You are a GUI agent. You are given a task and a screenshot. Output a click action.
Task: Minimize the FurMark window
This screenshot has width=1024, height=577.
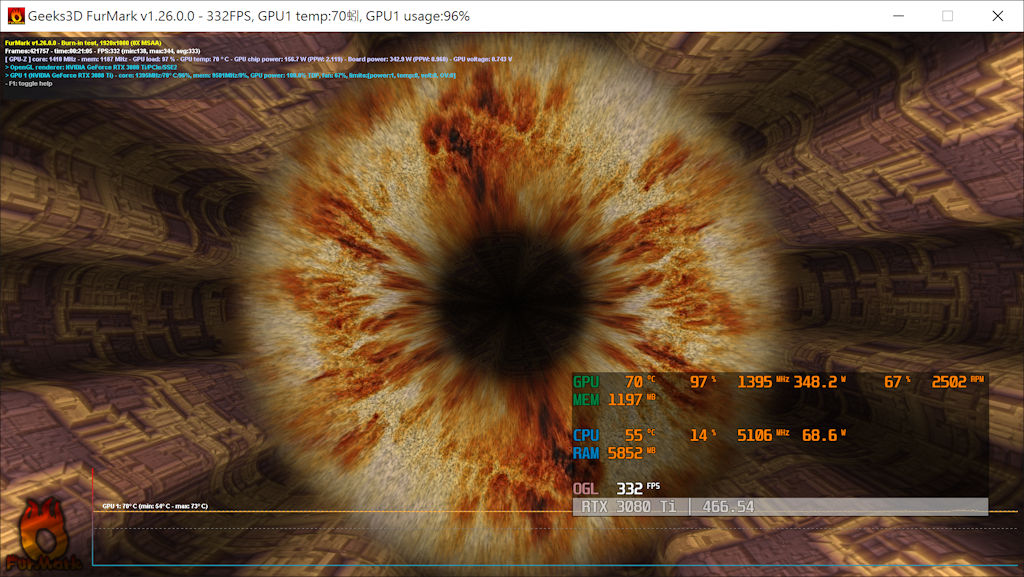coord(899,16)
